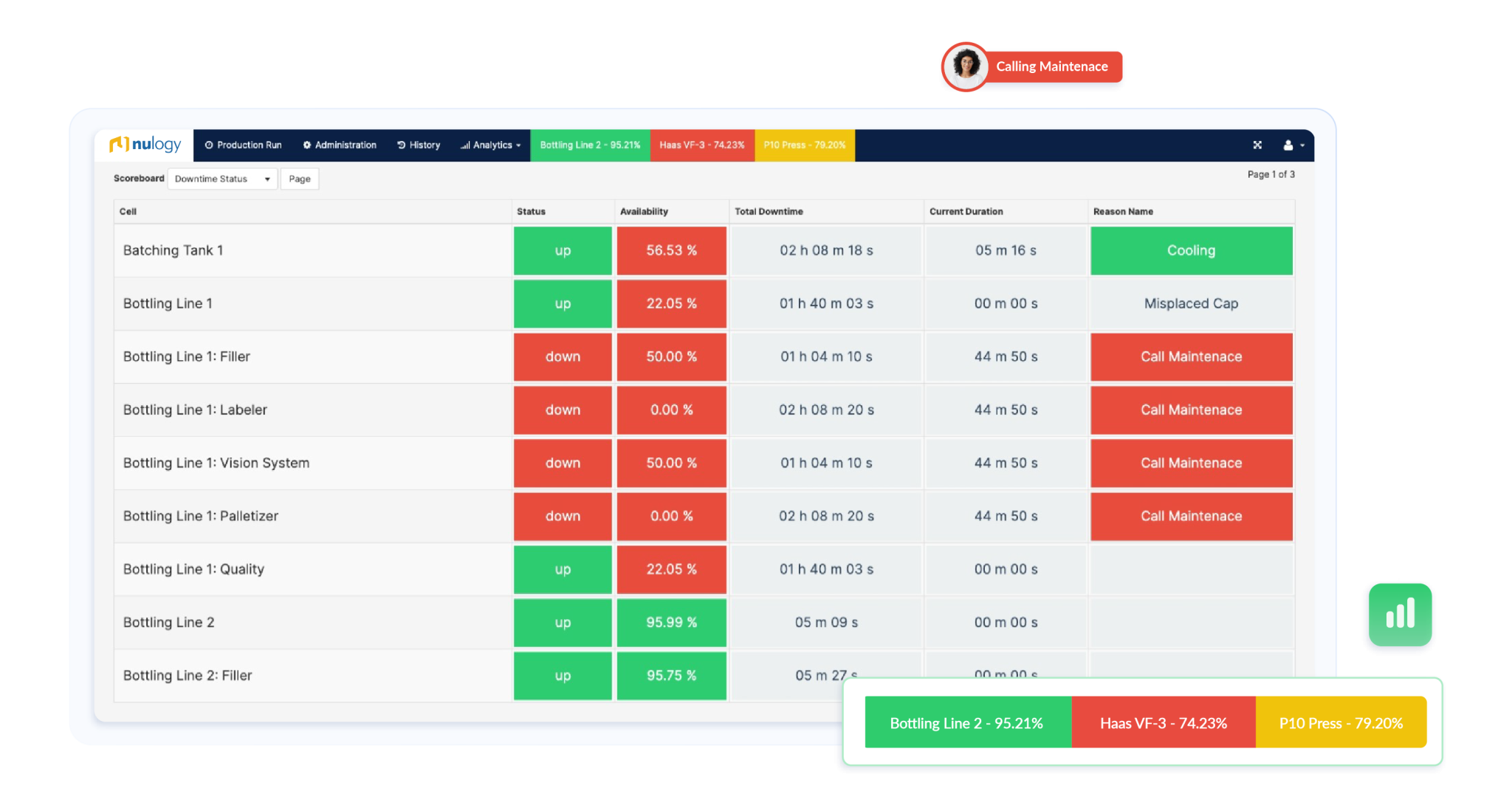Click the Page button beside the scoreboard selector
The height and width of the screenshot is (805, 1512).
click(x=299, y=179)
